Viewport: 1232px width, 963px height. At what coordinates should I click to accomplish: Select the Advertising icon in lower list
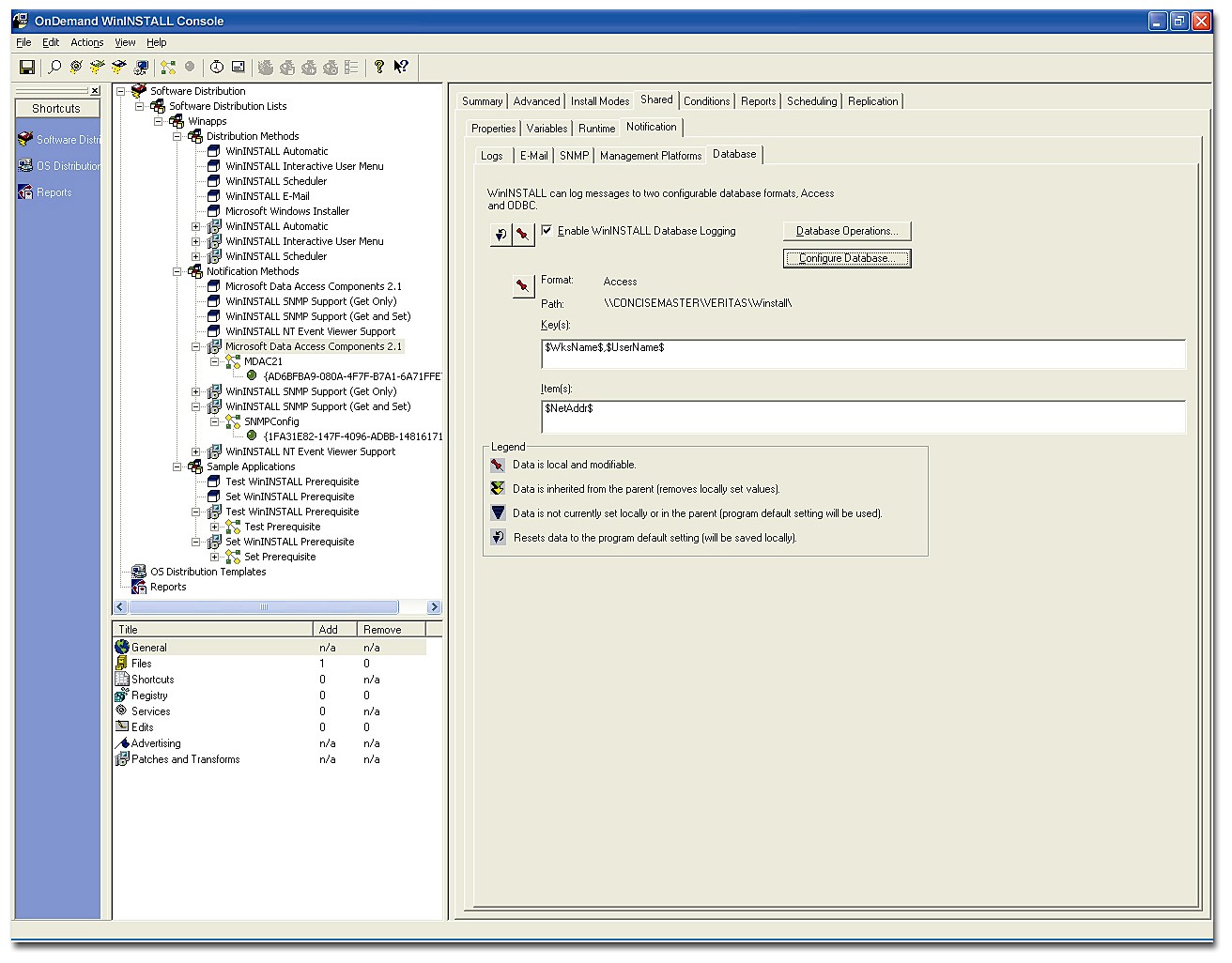coord(122,742)
